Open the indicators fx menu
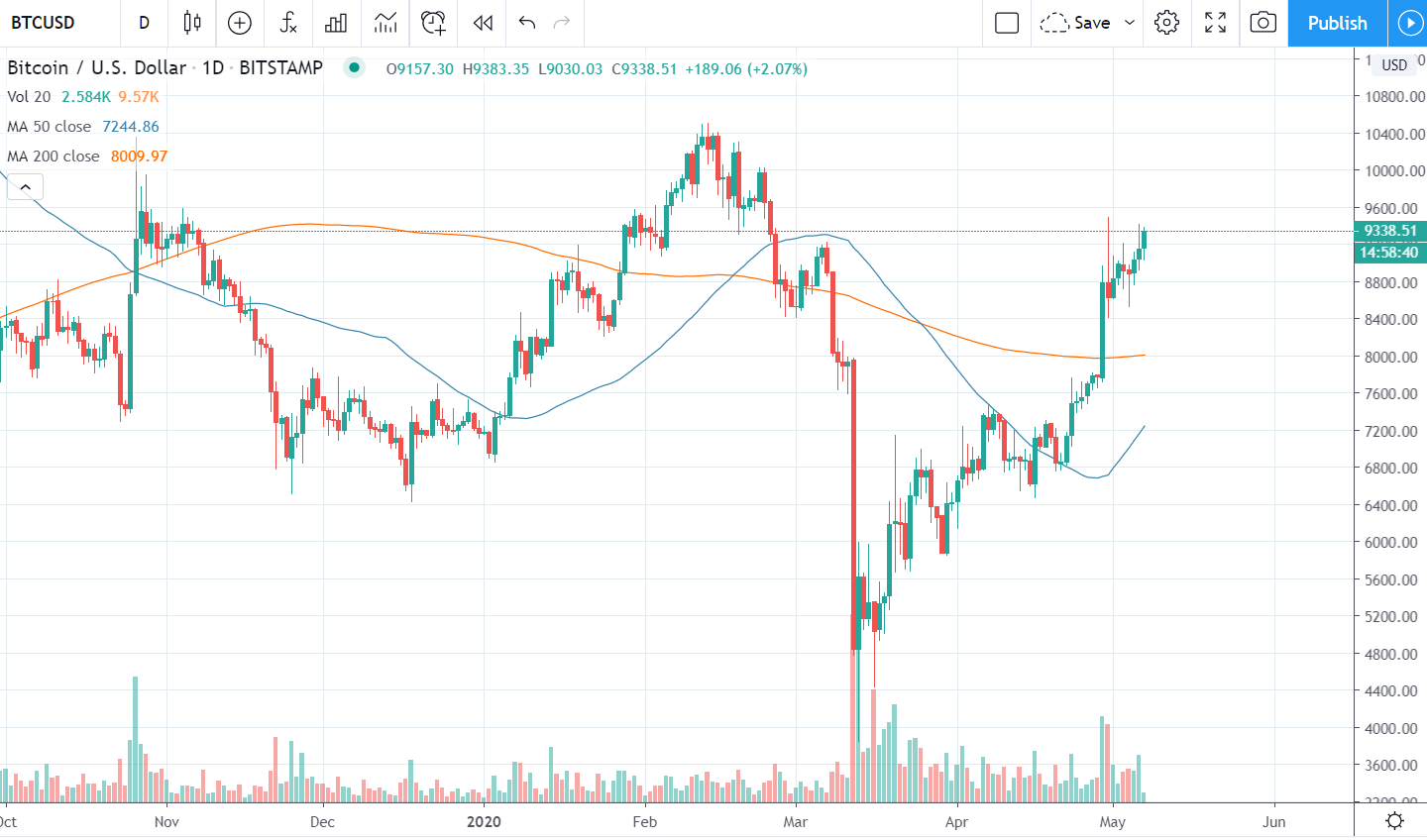The image size is (1427, 840). [288, 23]
